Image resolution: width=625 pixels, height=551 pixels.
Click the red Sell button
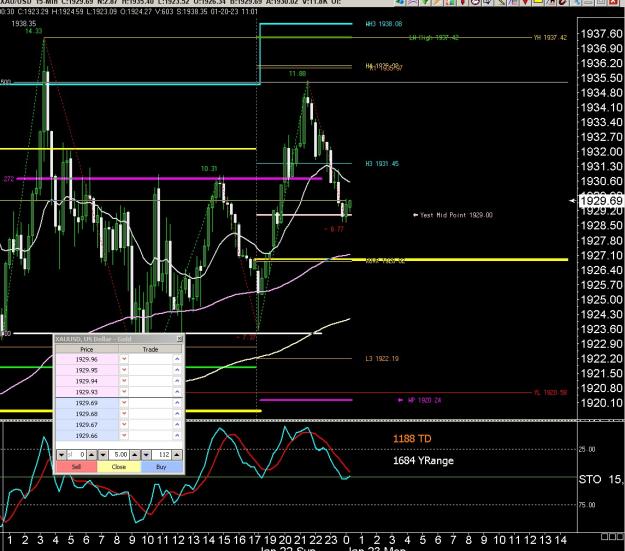[77, 467]
